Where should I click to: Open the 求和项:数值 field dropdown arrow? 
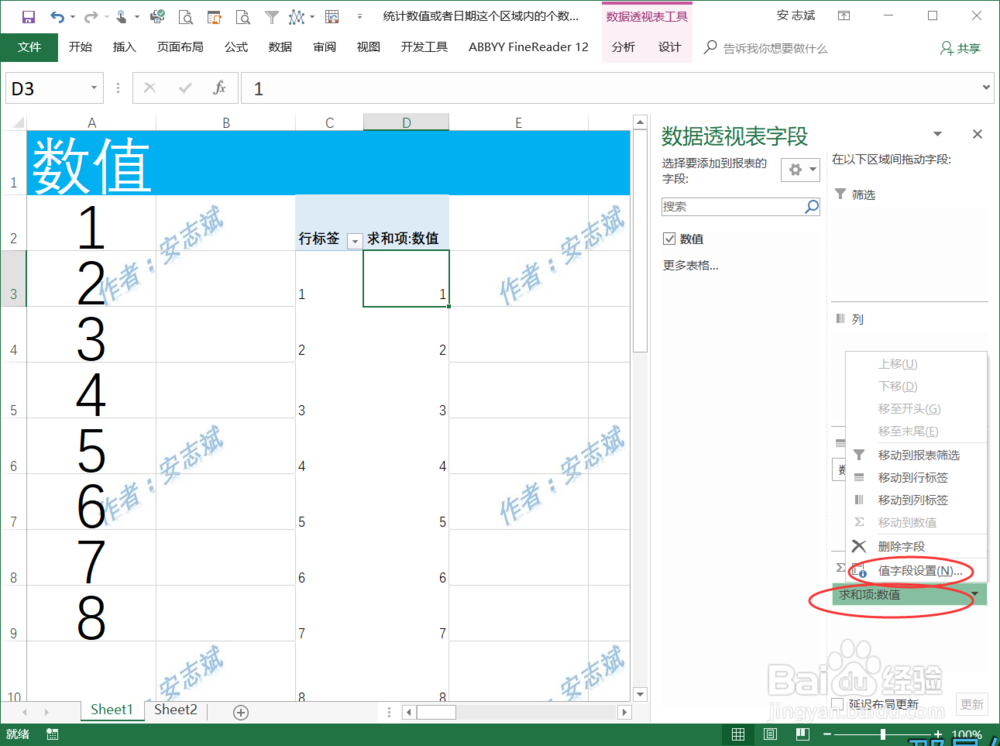(x=975, y=594)
